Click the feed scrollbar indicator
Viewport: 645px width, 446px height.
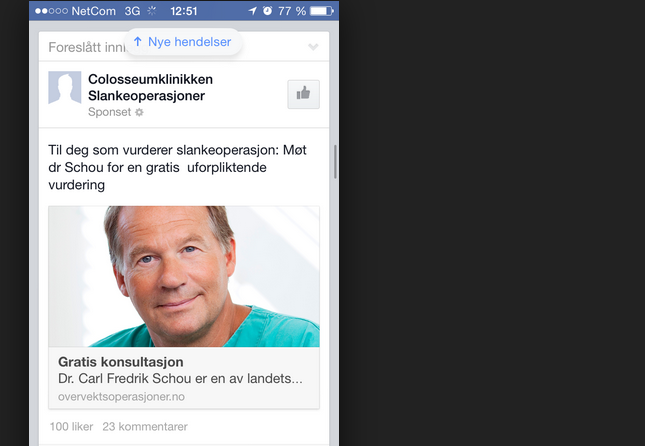[x=335, y=162]
